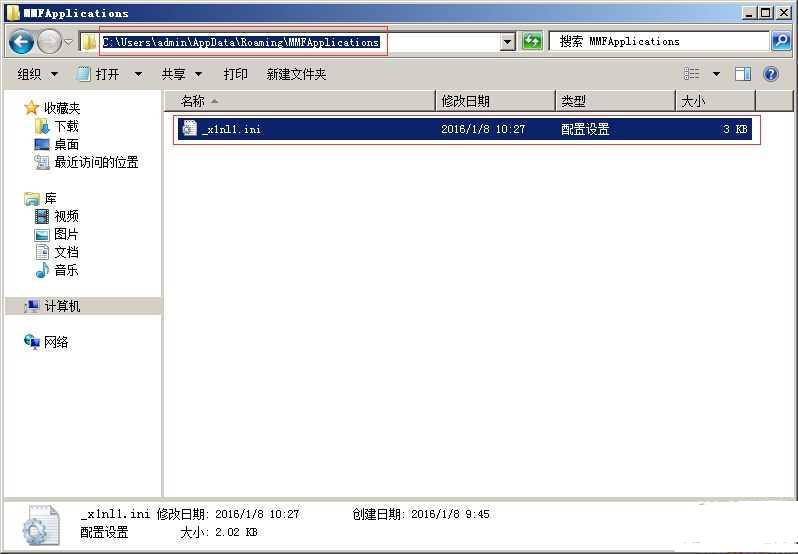
Task: Click the title bar folder icon
Action: [13, 12]
